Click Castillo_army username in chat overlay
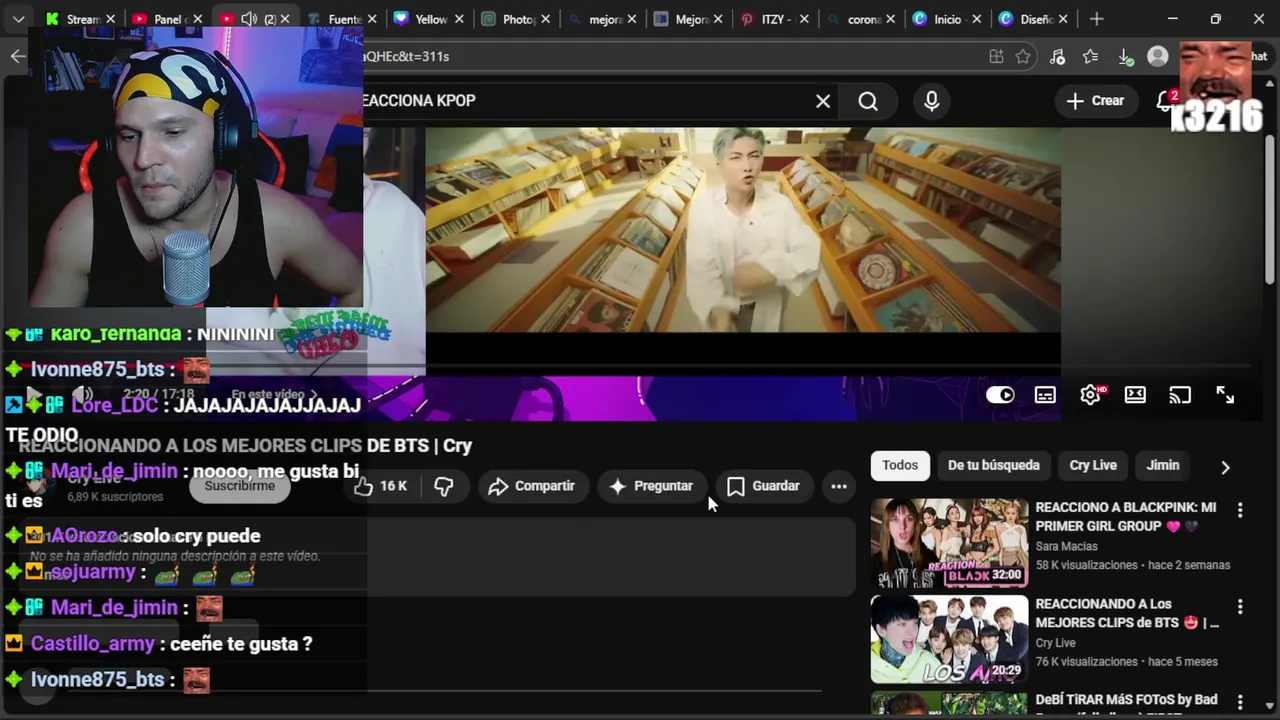The height and width of the screenshot is (720, 1280). coord(93,644)
